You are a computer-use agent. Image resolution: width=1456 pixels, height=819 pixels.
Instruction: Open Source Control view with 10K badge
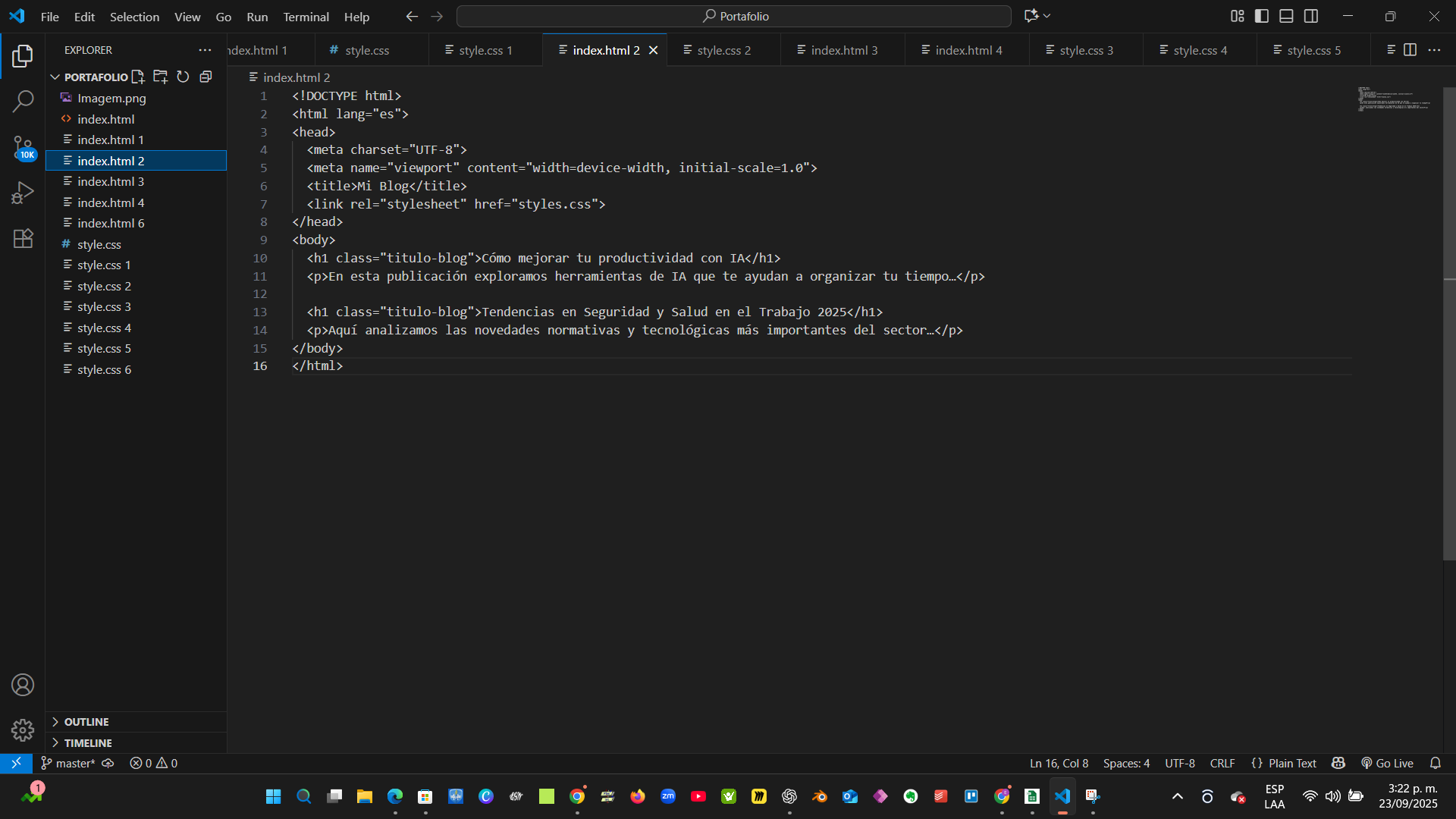(x=23, y=147)
